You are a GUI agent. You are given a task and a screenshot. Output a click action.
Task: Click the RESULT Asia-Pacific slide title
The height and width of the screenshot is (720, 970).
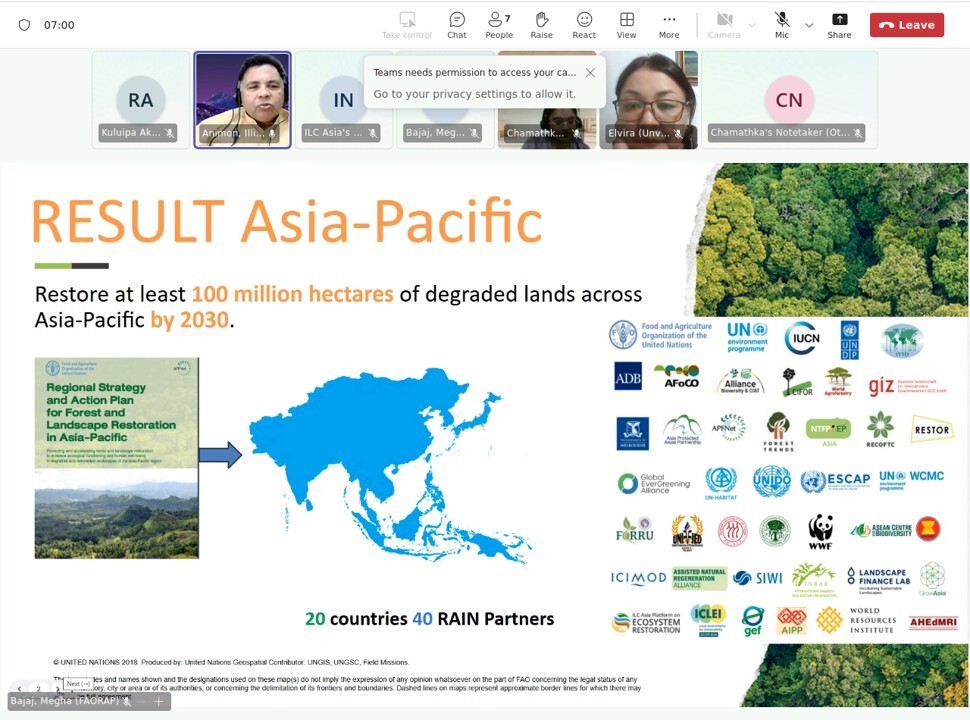pos(287,220)
